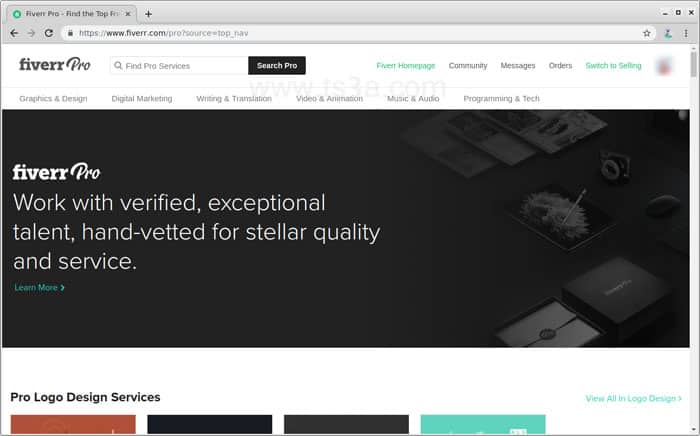Open the dark gray logo design service thumbnail

click(x=346, y=424)
